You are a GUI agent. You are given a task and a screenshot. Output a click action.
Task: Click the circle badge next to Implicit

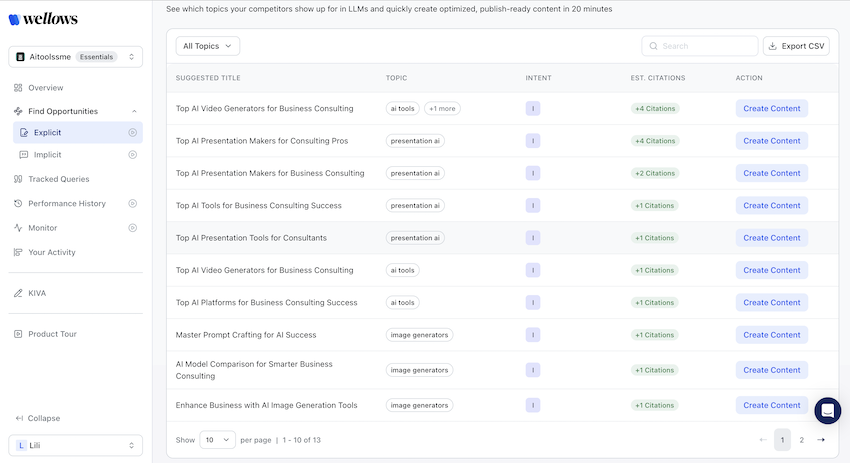pos(132,155)
